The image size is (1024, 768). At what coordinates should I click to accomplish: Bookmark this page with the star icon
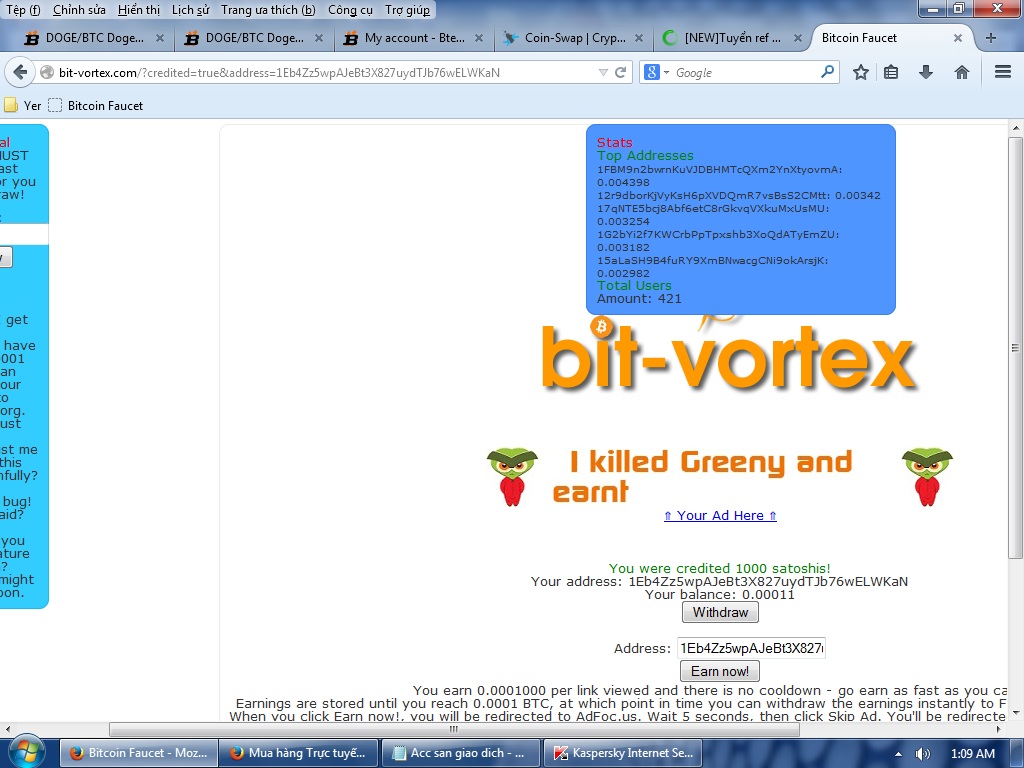click(x=861, y=72)
